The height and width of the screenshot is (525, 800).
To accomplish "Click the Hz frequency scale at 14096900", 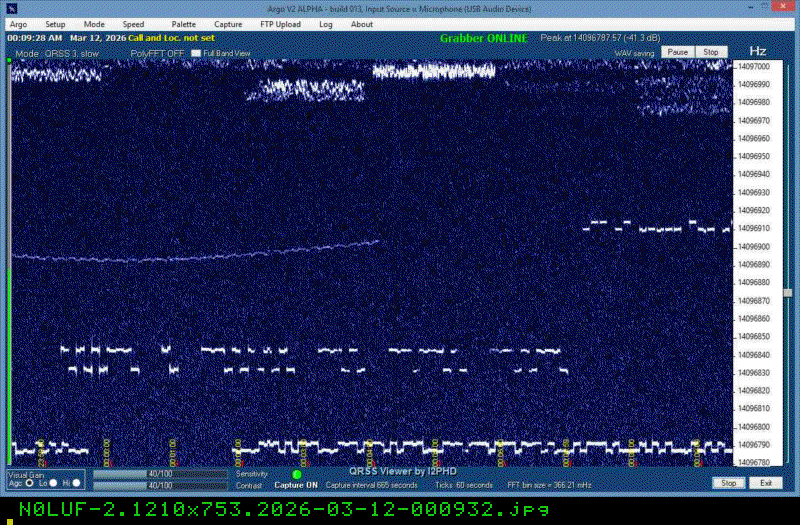I will 754,246.
